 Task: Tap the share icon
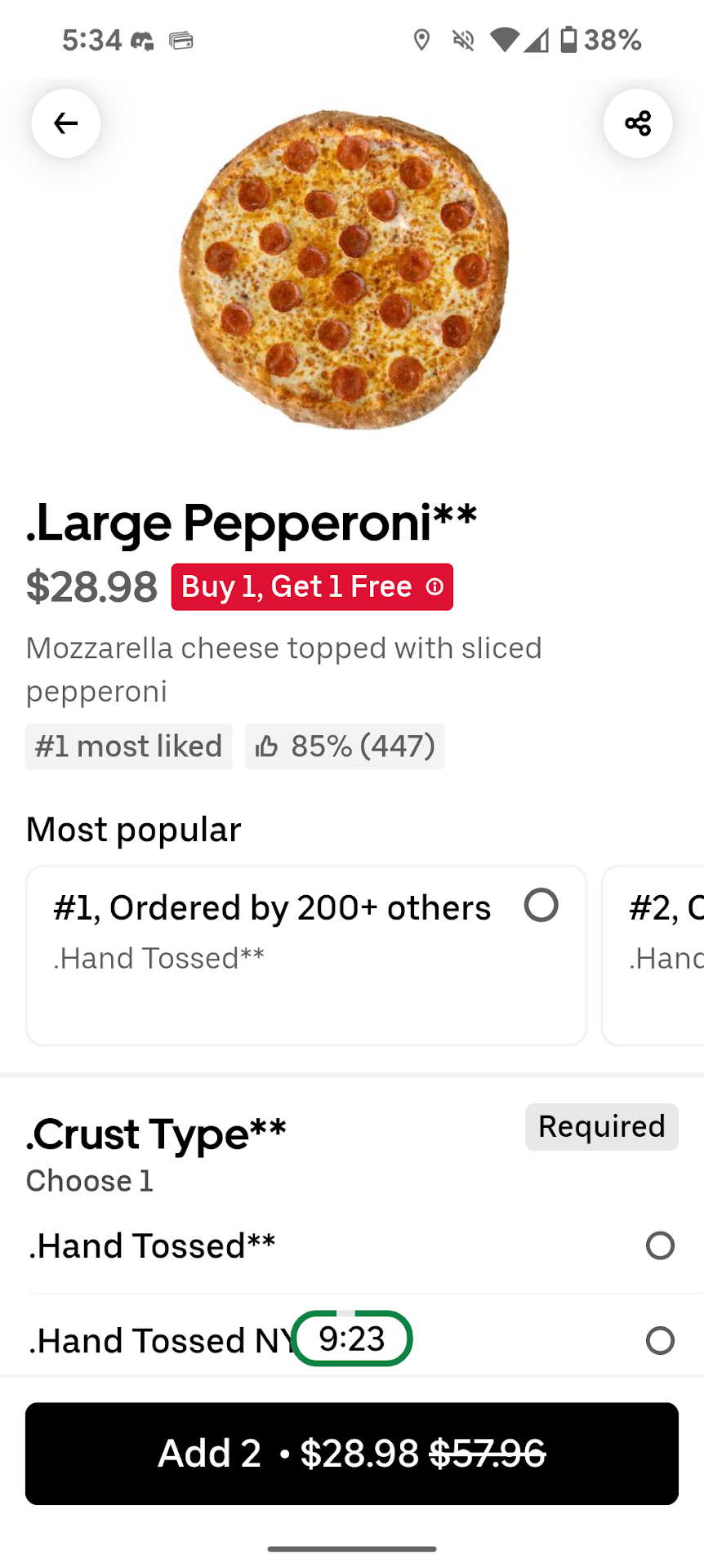point(638,123)
